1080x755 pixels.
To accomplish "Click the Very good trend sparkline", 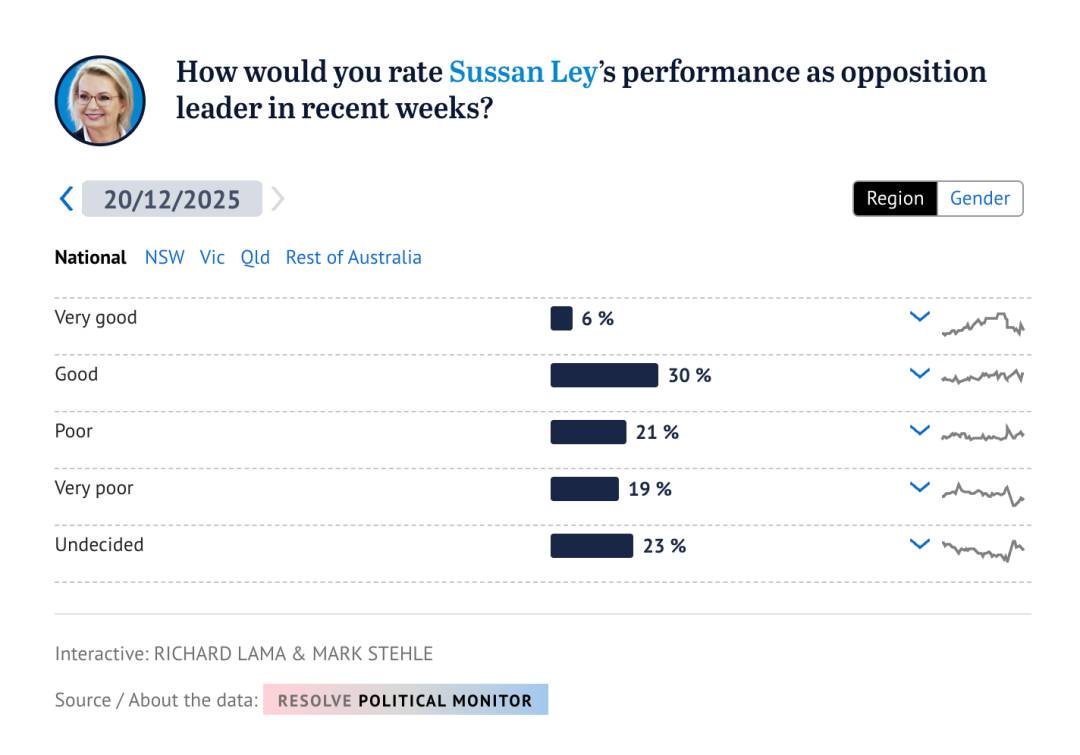I will (982, 325).
